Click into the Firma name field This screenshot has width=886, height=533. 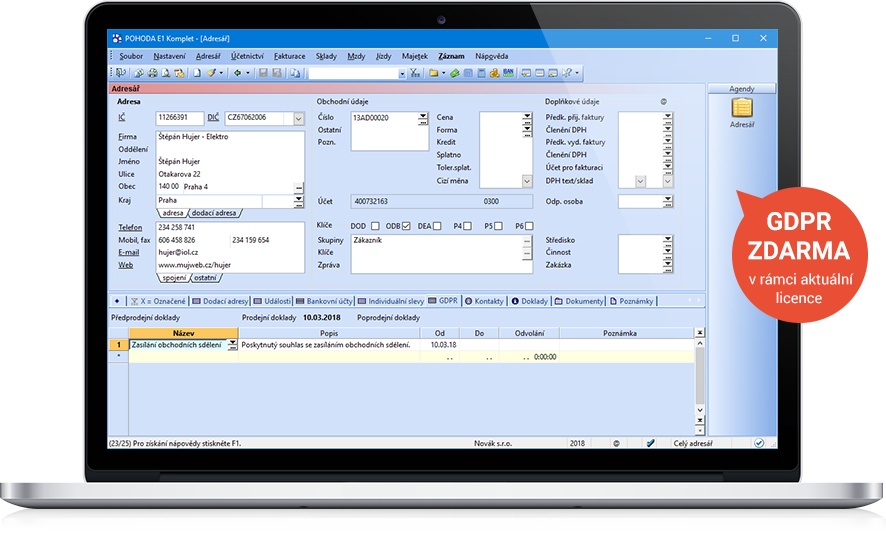[x=229, y=136]
